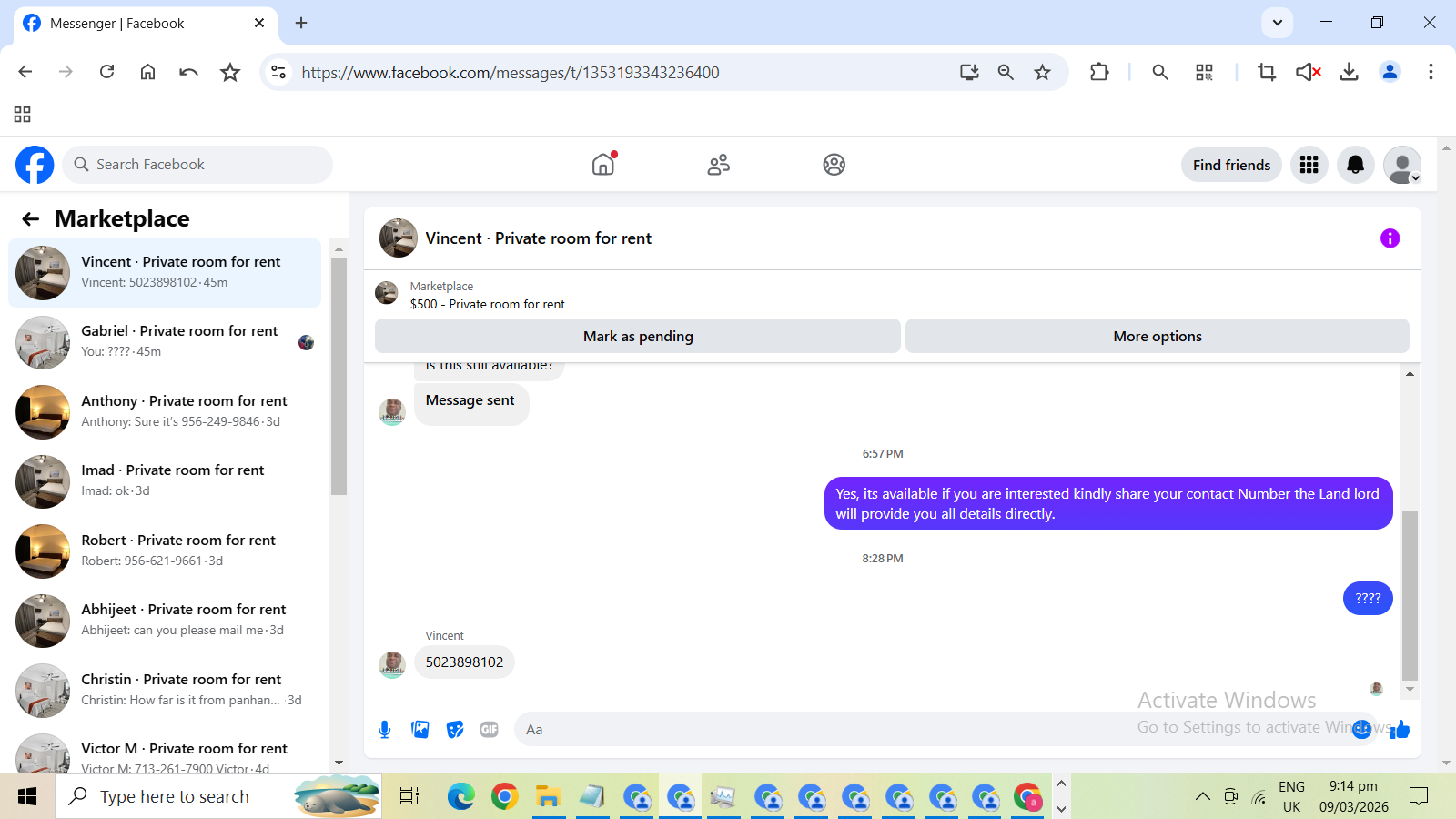Open the emoji picker in message field

[x=1361, y=729]
